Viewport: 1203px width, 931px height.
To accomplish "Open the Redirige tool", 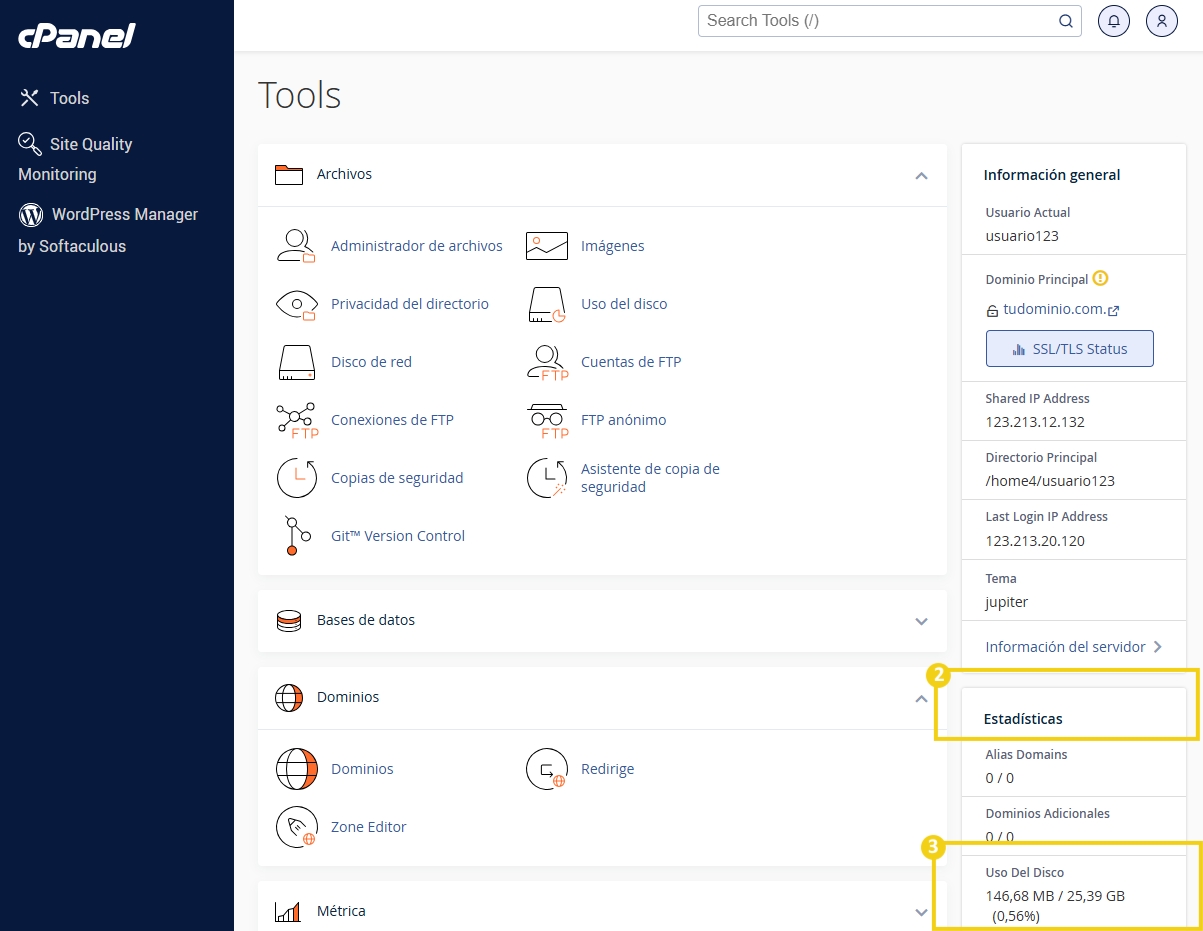I will coord(608,768).
